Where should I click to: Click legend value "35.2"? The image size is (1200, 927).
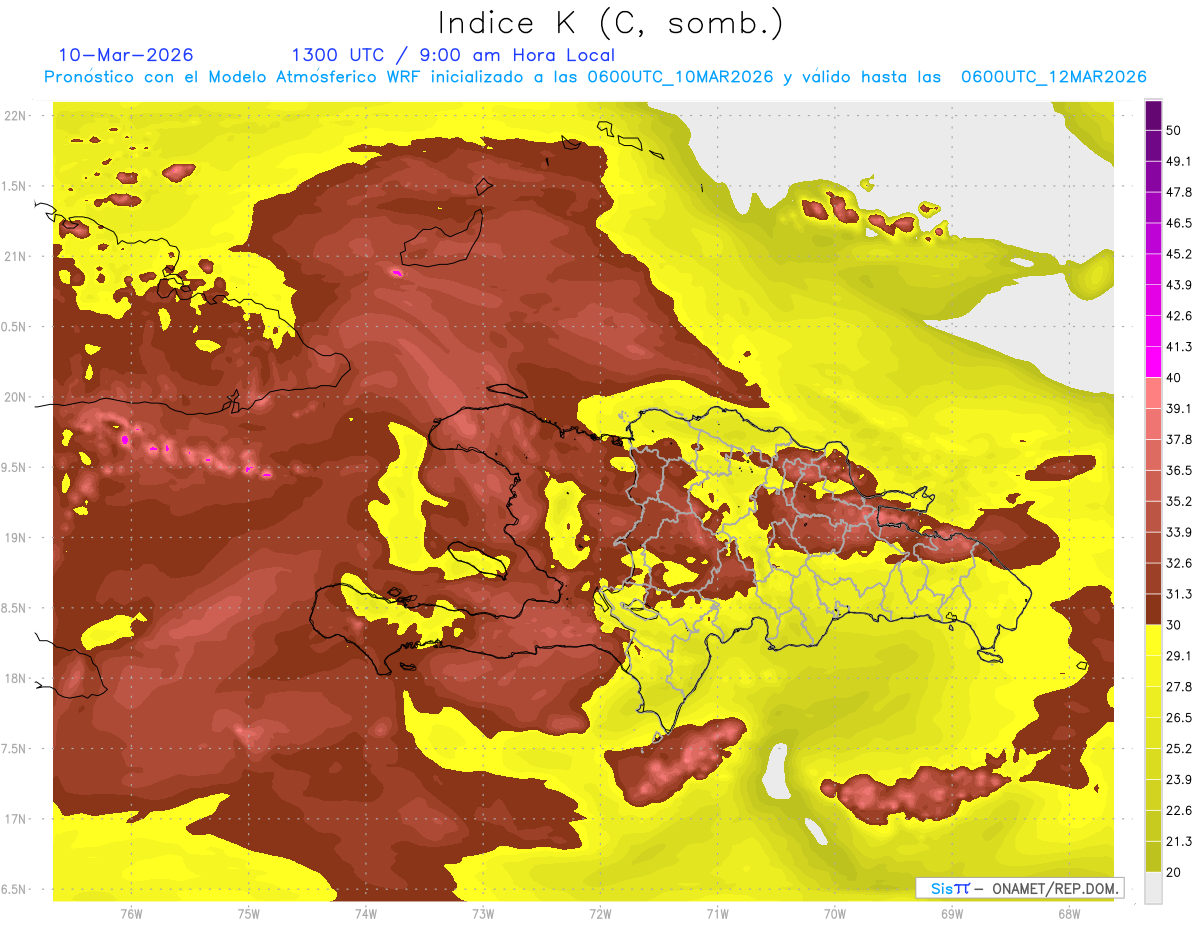[x=1179, y=501]
